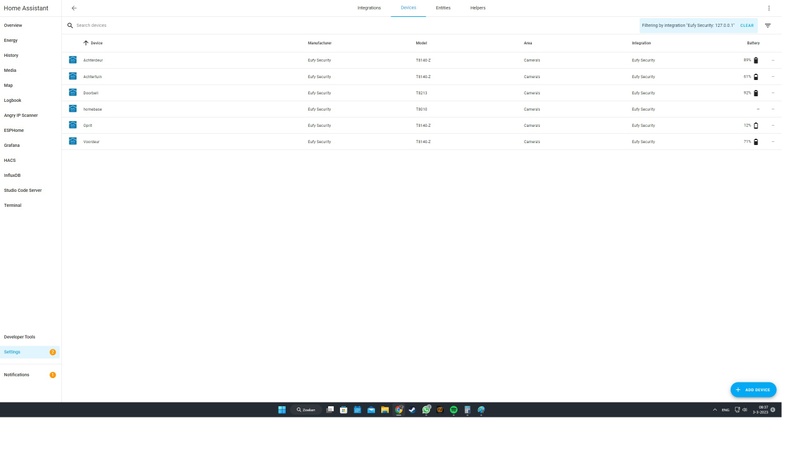
Task: Open Windows Start menu
Action: coord(282,410)
